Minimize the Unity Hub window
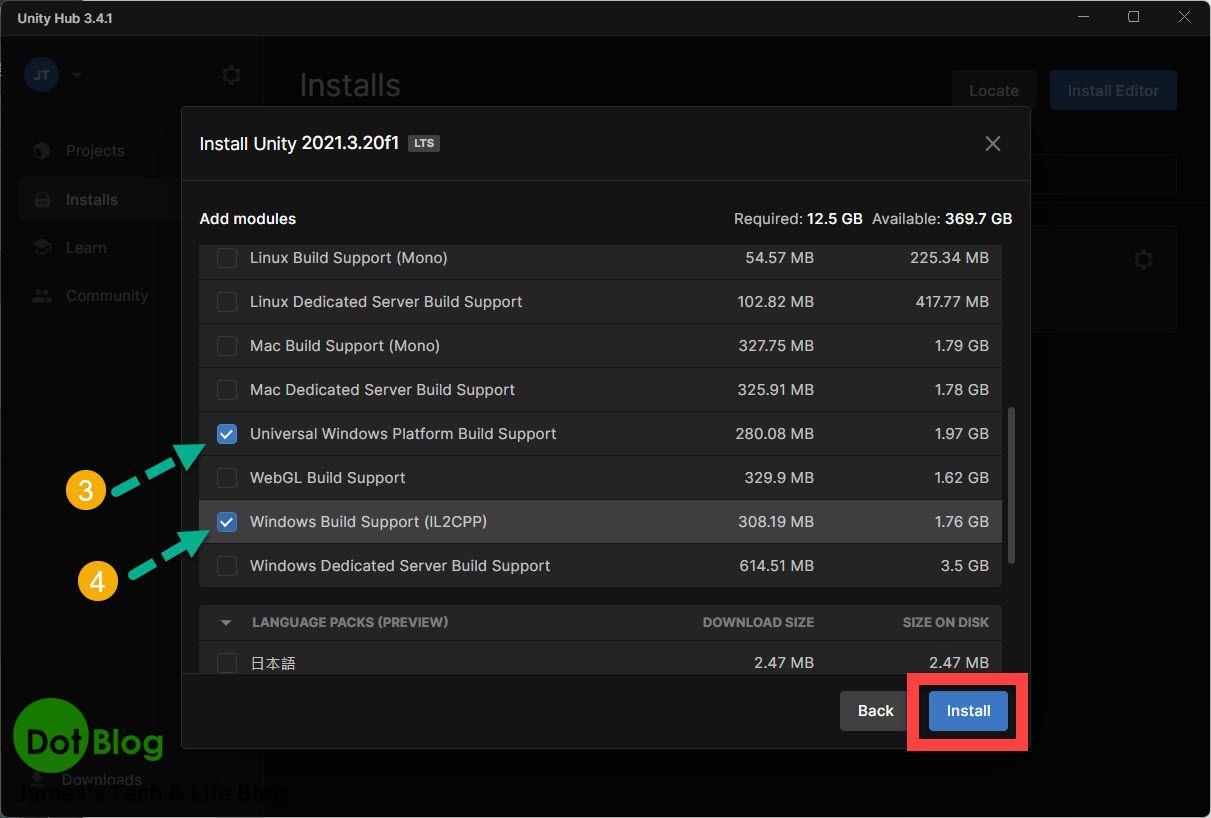1211x818 pixels. pyautogui.click(x=1083, y=17)
